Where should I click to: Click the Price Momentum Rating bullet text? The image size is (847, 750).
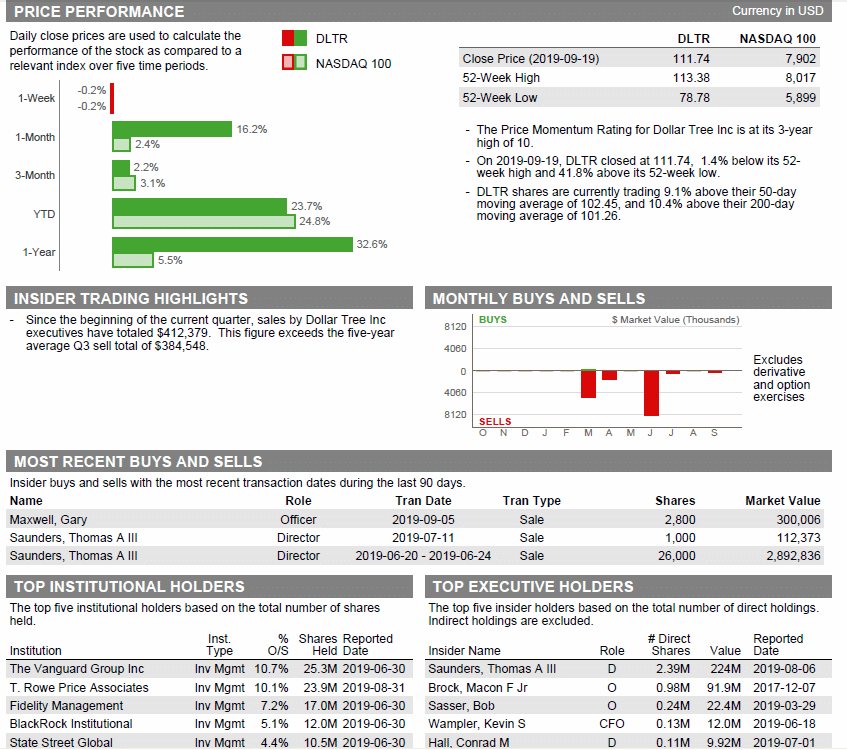pyautogui.click(x=644, y=136)
